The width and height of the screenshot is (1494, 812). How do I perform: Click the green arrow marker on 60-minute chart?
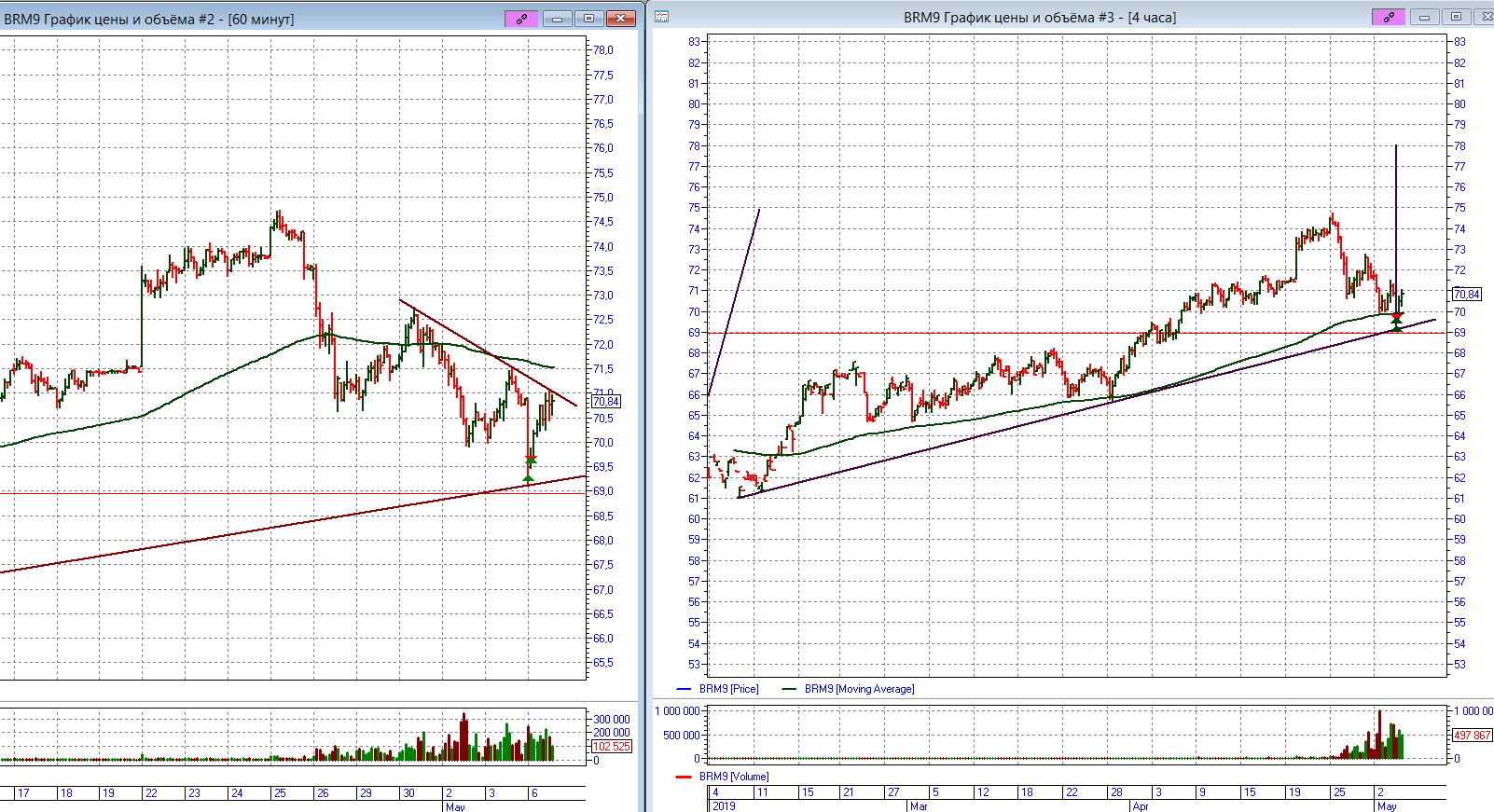pyautogui.click(x=529, y=478)
